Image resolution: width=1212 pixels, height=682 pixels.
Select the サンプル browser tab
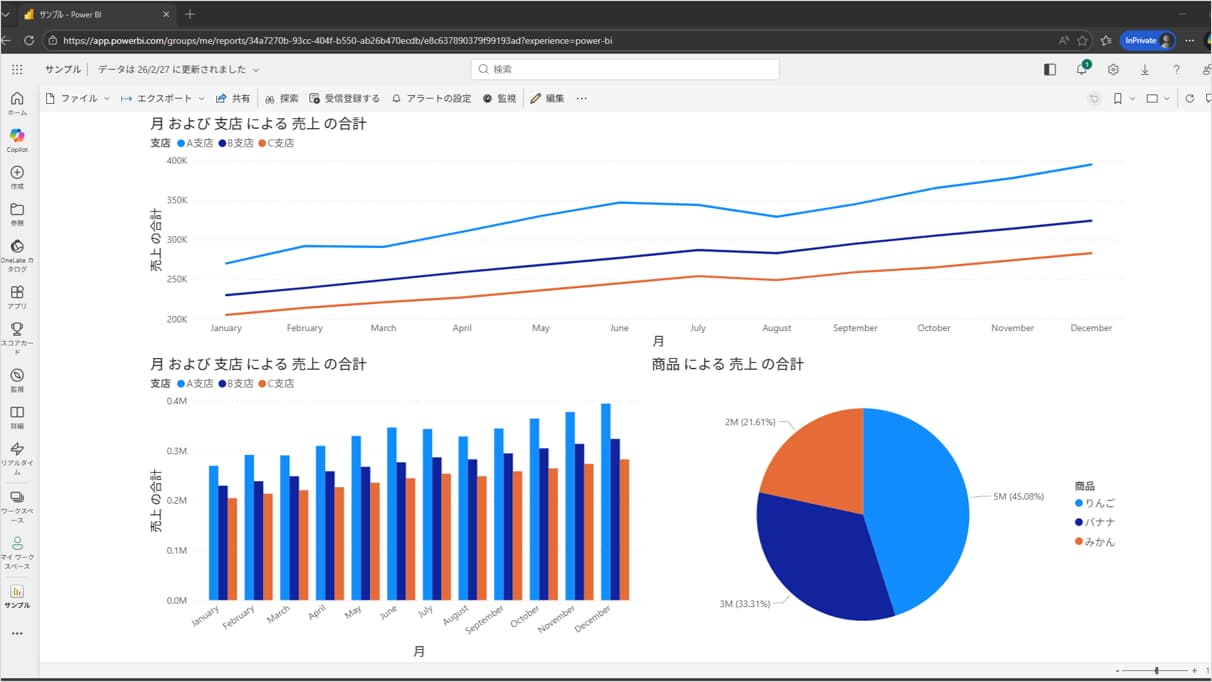(90, 14)
